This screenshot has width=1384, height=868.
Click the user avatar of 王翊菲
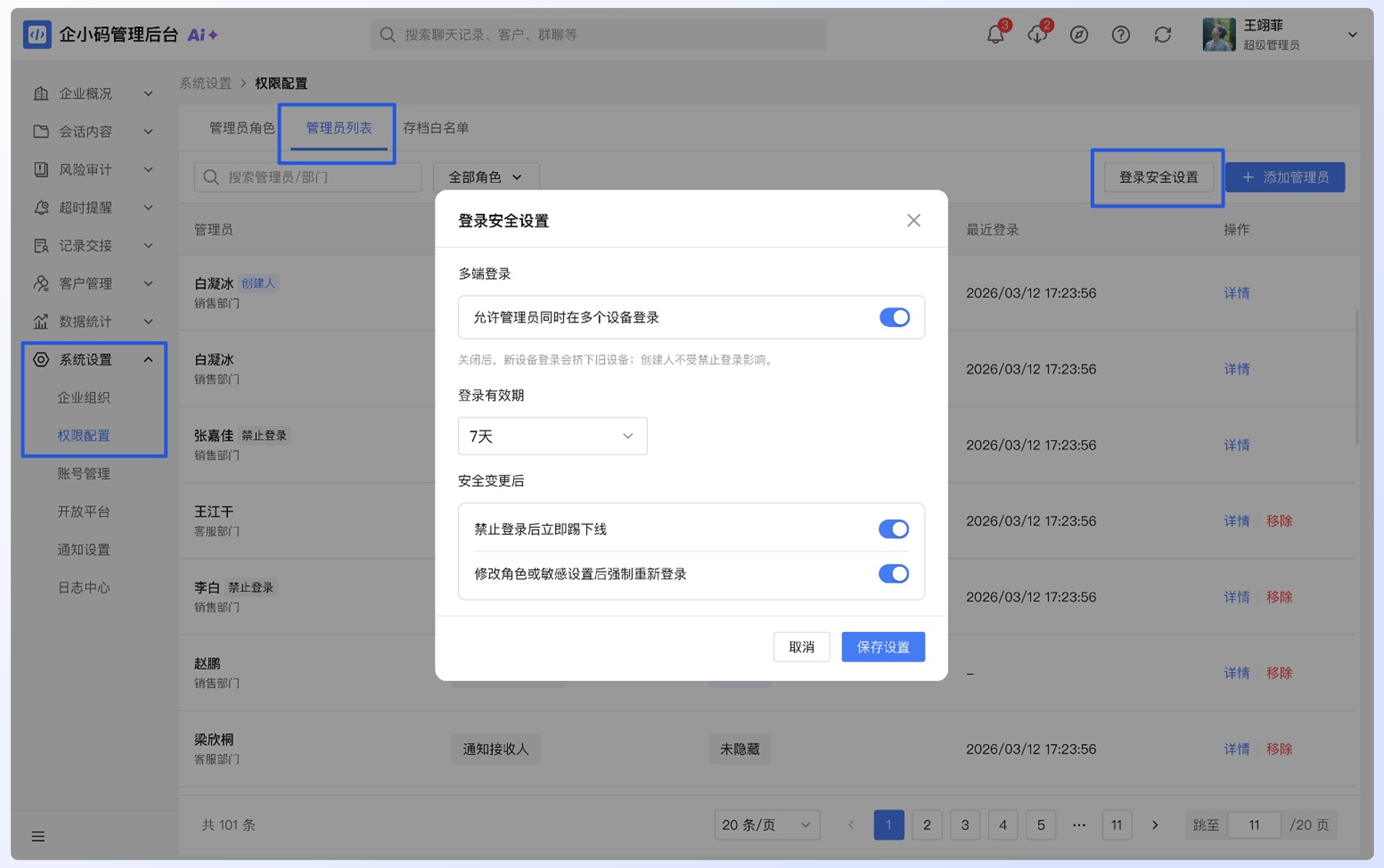pyautogui.click(x=1219, y=35)
